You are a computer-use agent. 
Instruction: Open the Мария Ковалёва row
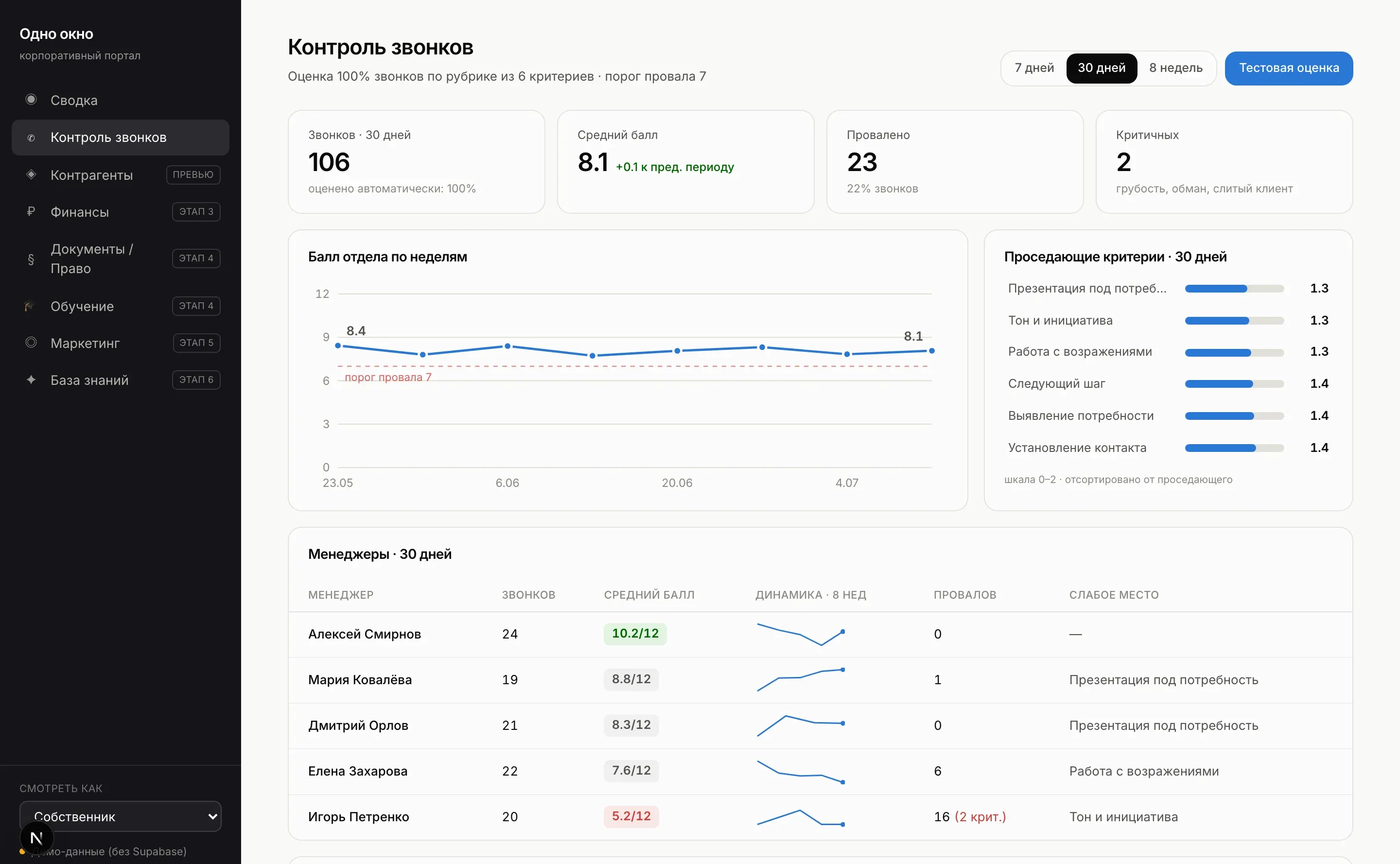pos(820,680)
